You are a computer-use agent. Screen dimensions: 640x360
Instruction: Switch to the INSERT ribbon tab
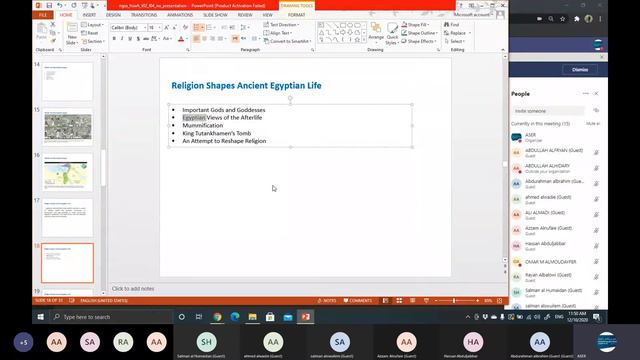click(89, 15)
